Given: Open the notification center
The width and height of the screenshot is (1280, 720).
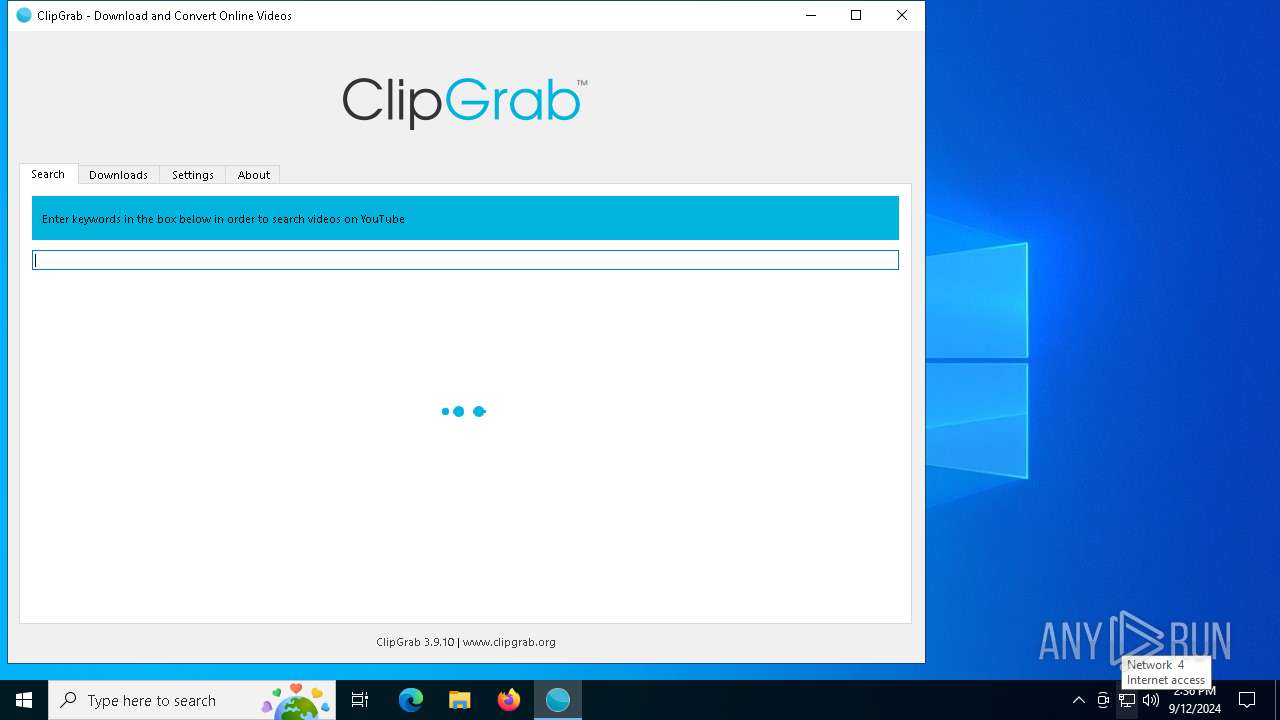Looking at the screenshot, I should click(x=1247, y=700).
